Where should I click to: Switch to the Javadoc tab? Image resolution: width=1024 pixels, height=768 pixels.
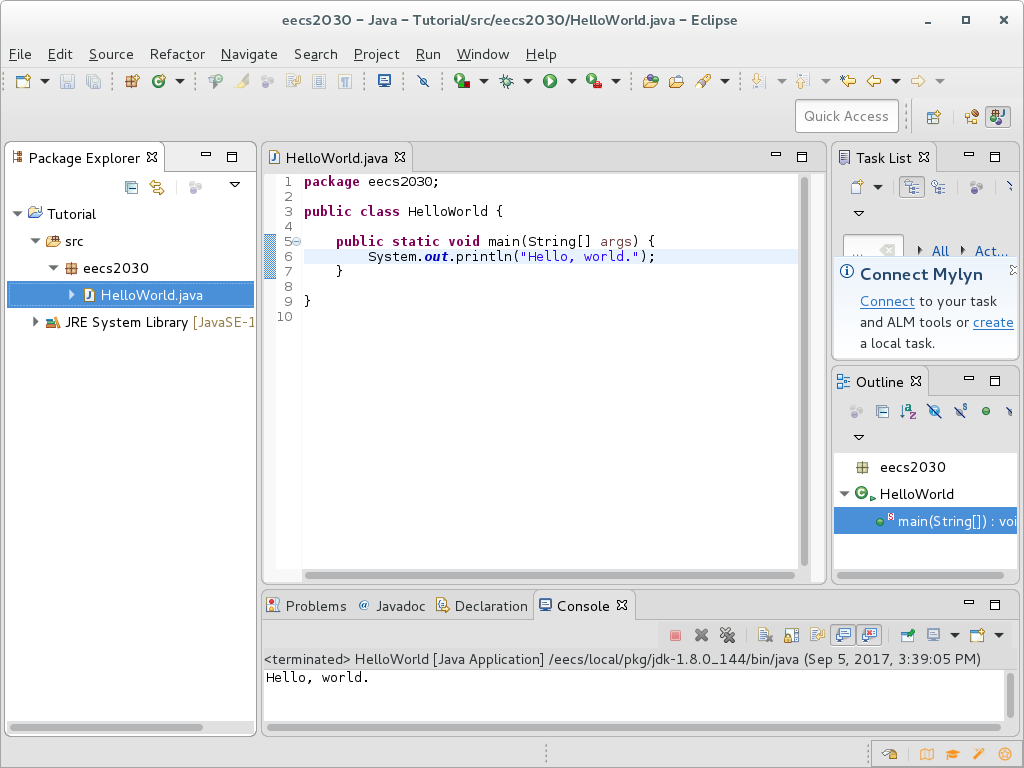click(392, 606)
